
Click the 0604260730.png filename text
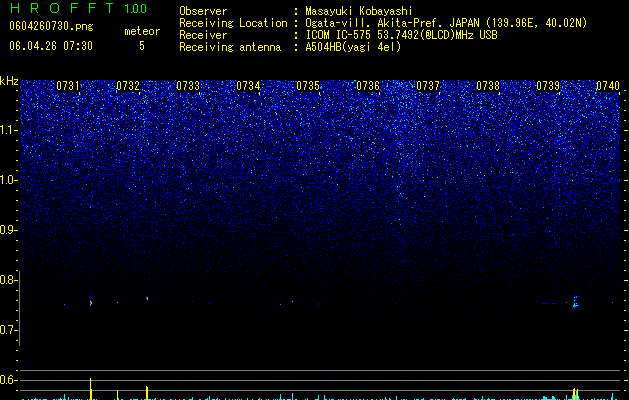(x=51, y=26)
